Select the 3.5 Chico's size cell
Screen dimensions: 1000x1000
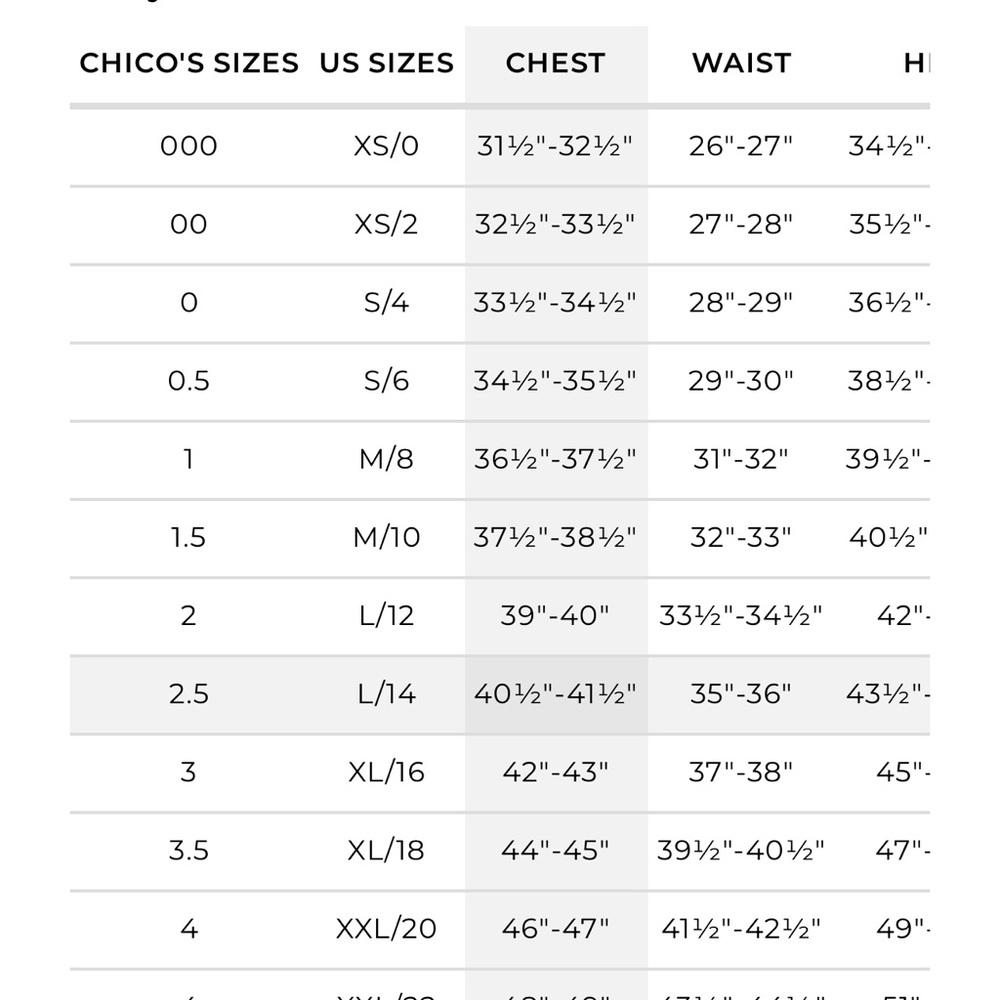(x=189, y=850)
